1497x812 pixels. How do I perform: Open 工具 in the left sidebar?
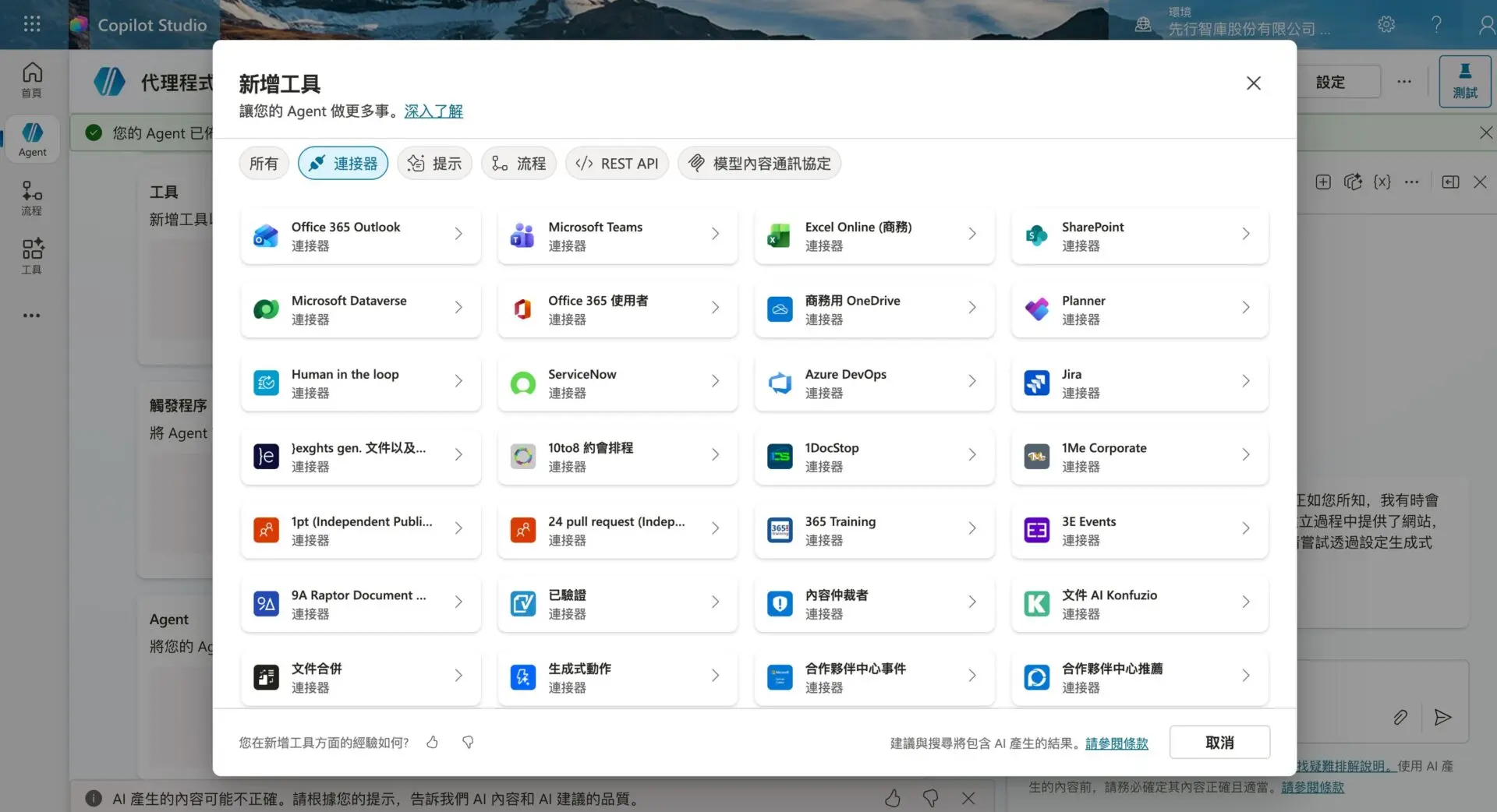32,256
